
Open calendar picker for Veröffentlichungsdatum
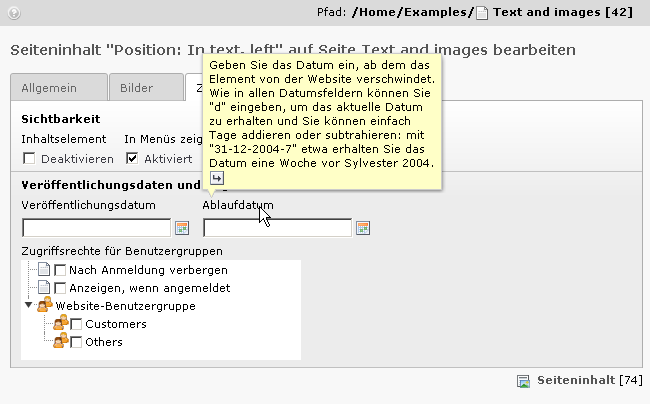182,228
